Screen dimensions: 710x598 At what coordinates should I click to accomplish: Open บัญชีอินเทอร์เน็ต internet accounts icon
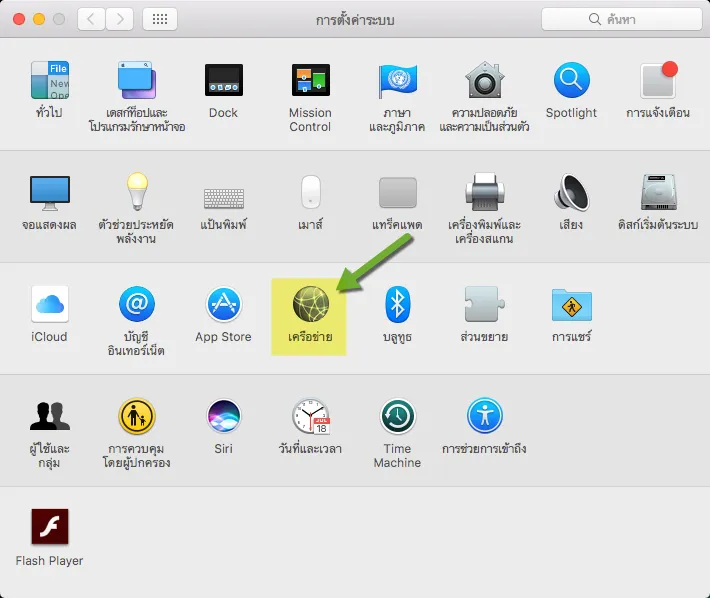[x=137, y=304]
